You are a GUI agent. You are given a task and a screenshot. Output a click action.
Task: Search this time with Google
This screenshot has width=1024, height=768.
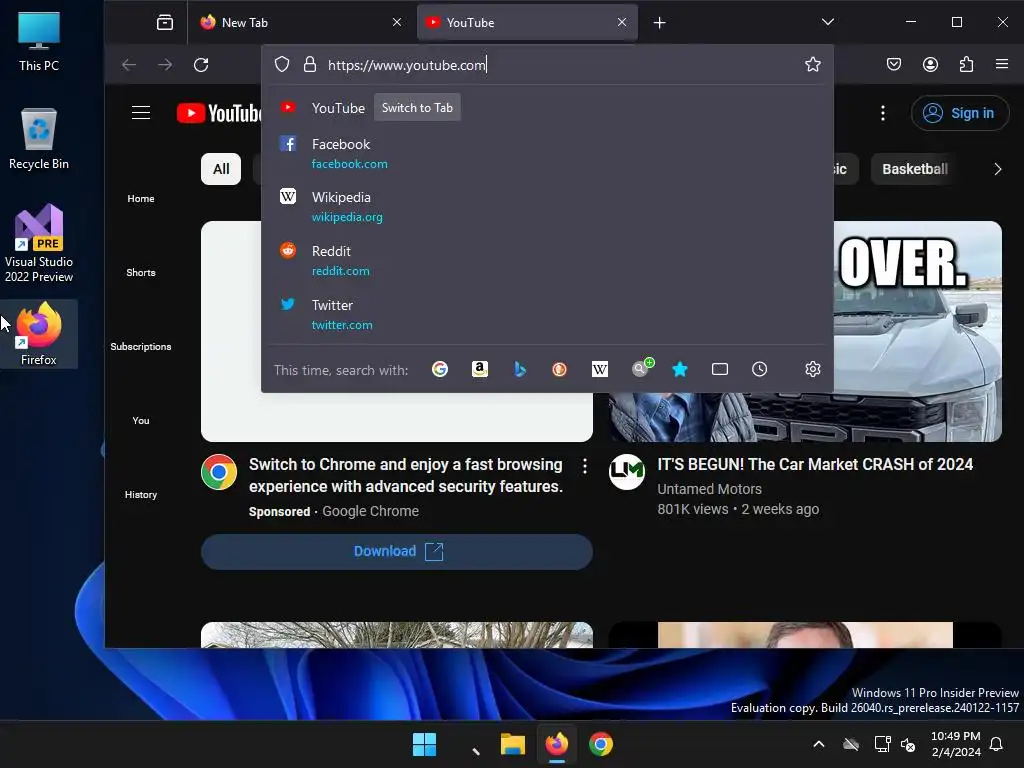[440, 370]
